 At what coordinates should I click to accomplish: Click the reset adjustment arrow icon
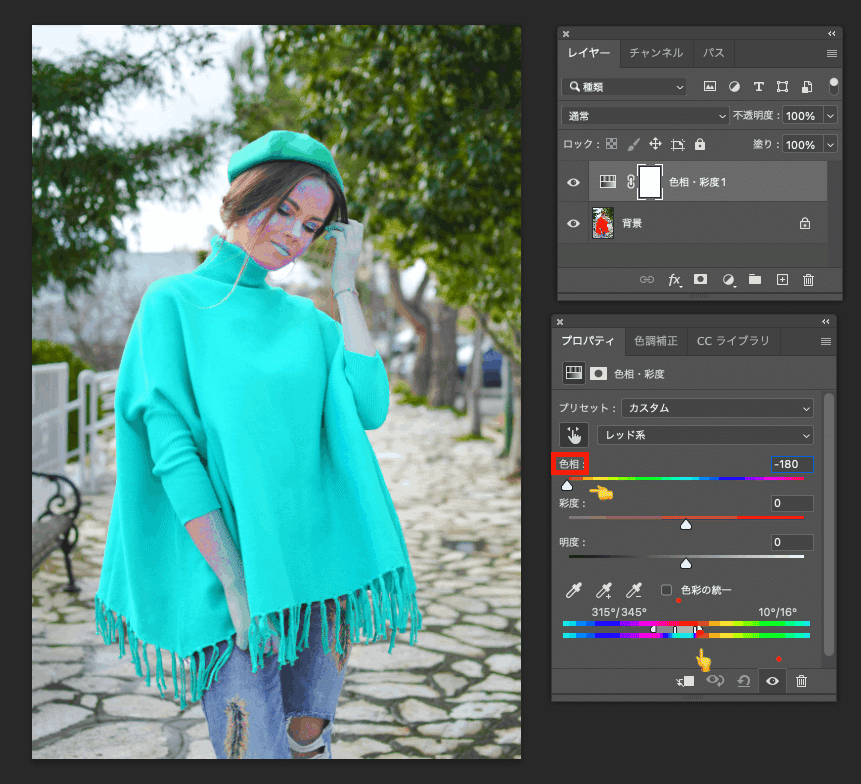click(744, 681)
